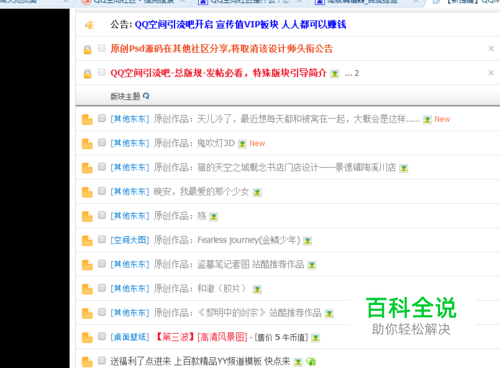The width and height of the screenshot is (500, 368).
Task: Click image icon after 黎明中的剑宗 title
Action: [329, 314]
